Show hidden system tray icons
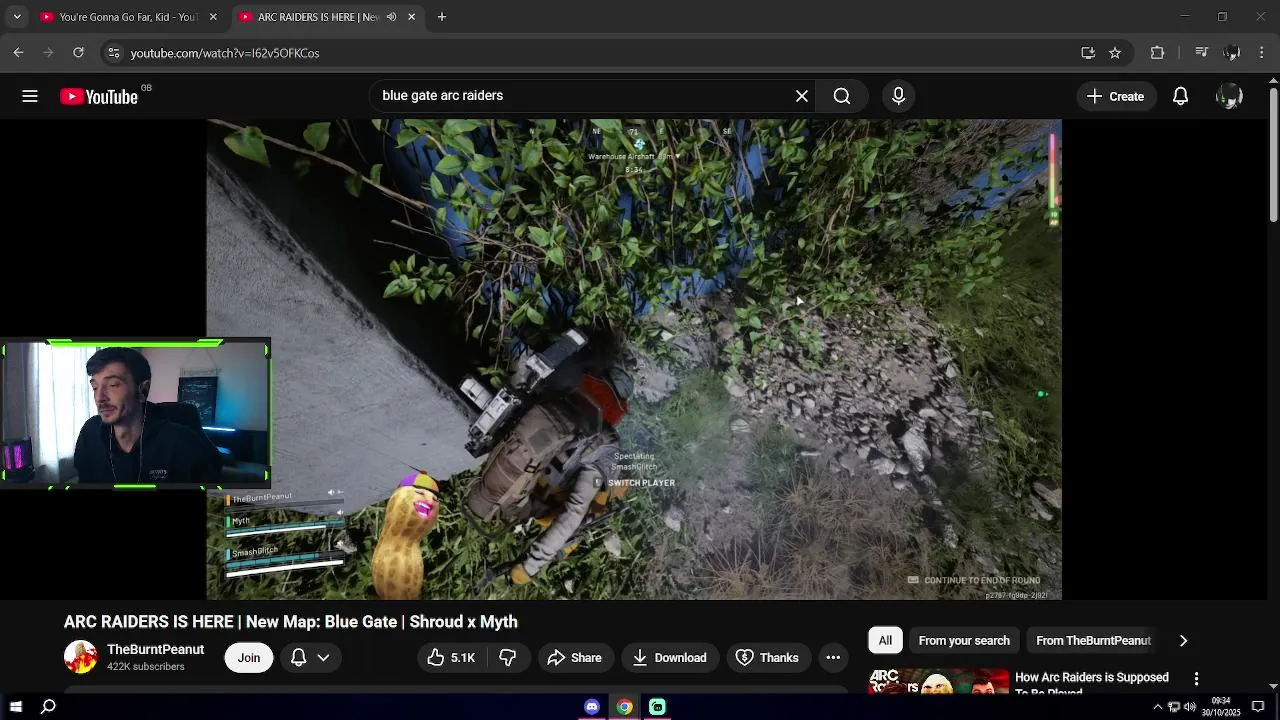The width and height of the screenshot is (1280, 720). pyautogui.click(x=1158, y=707)
